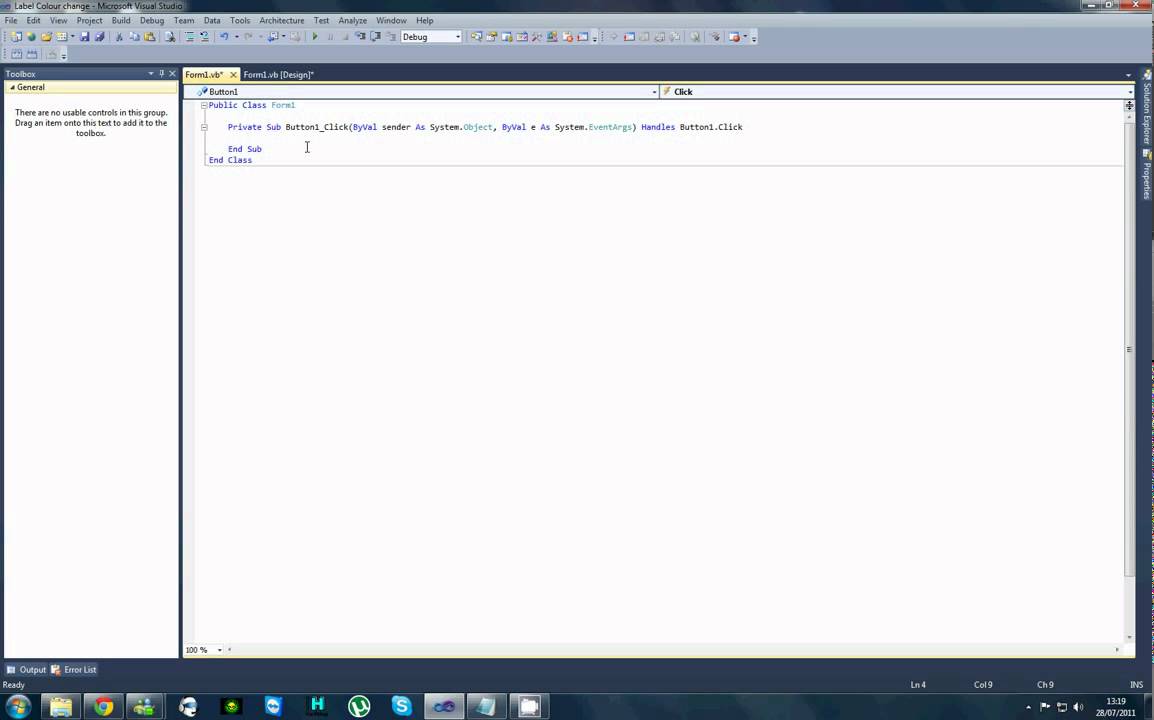Click the Step Into icon
This screenshot has width=1154, height=720.
(360, 36)
